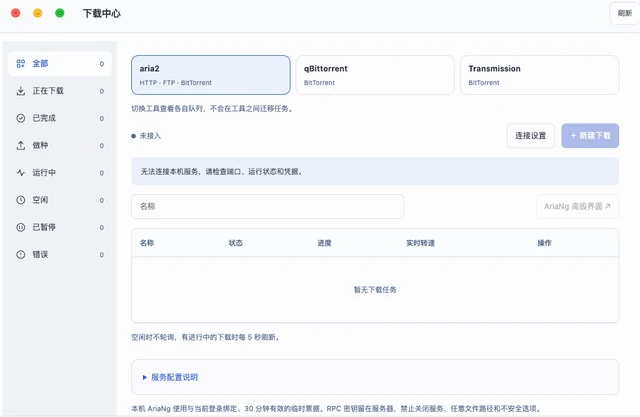This screenshot has width=640, height=417.
Task: Select the 全部 sidebar filter
Action: click(x=60, y=64)
